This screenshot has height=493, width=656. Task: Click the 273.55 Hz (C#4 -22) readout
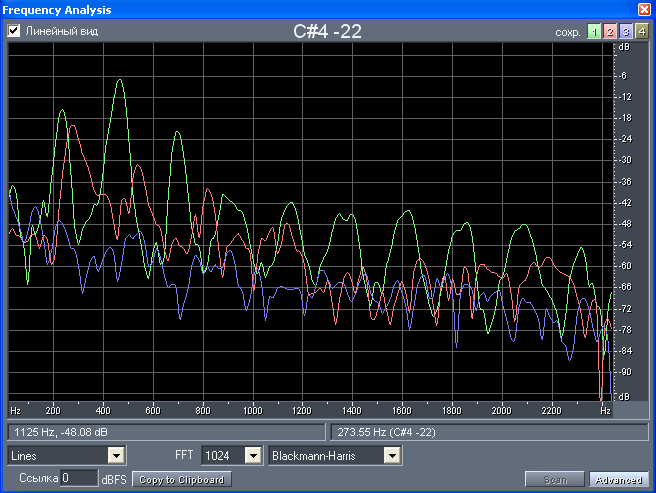(x=489, y=432)
